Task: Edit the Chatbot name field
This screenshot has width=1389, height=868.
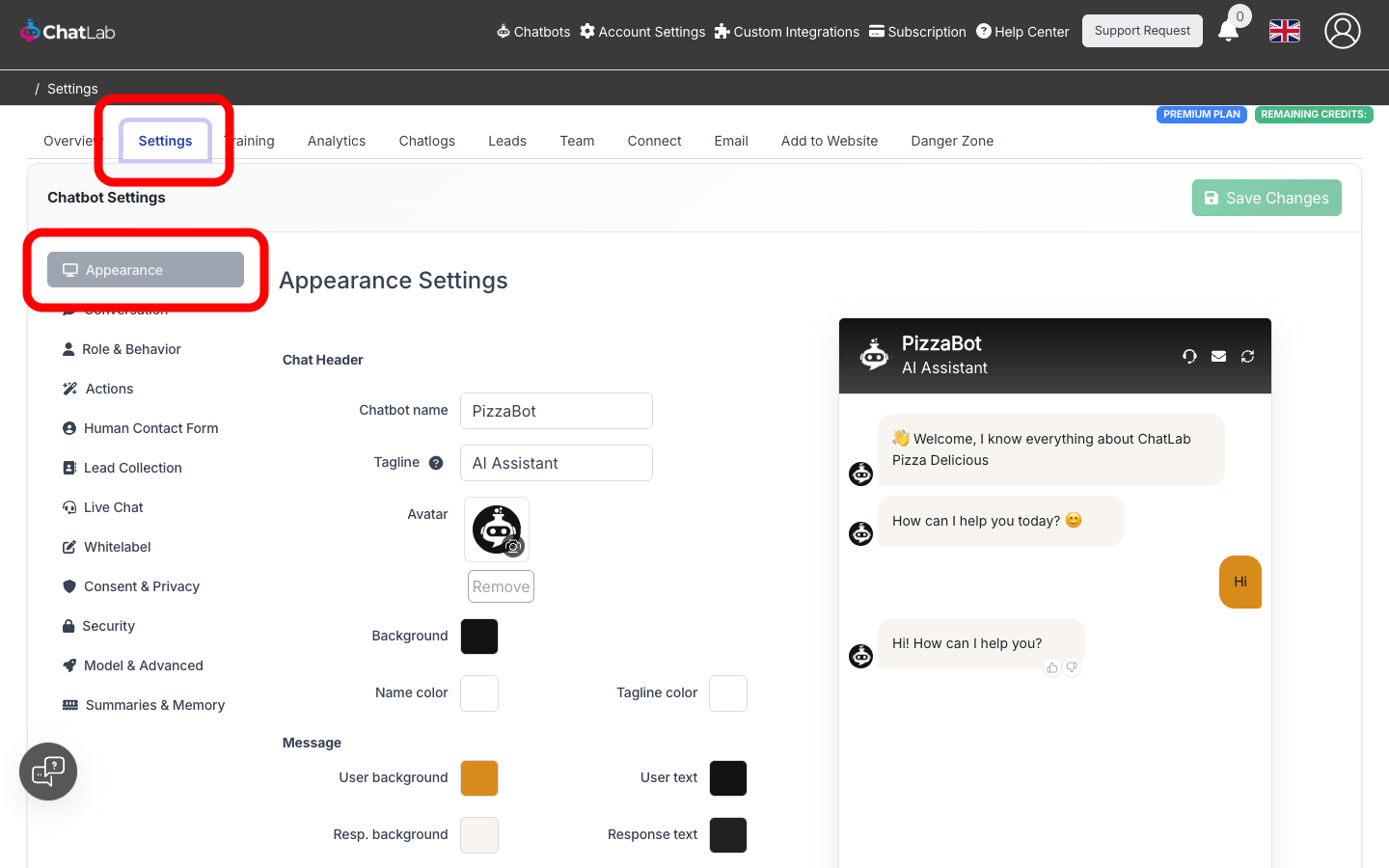Action: [556, 411]
